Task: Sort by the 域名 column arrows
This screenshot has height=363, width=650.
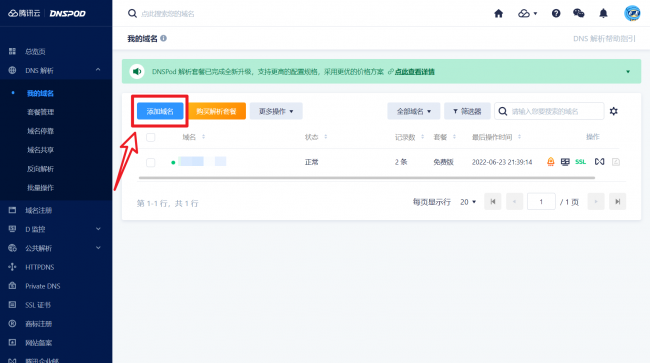Action: [x=204, y=137]
